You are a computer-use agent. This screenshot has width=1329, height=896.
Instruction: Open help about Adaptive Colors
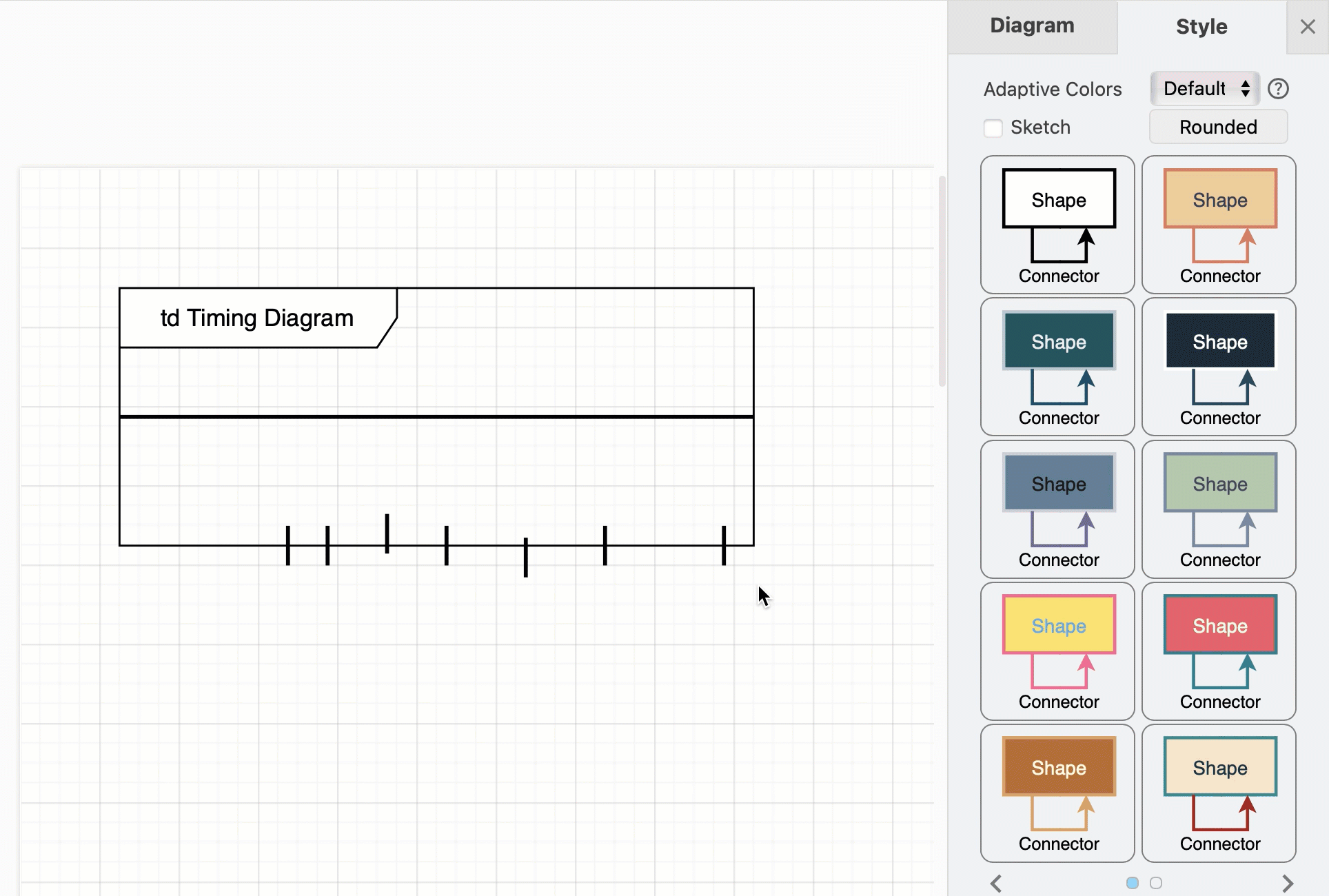(x=1279, y=88)
